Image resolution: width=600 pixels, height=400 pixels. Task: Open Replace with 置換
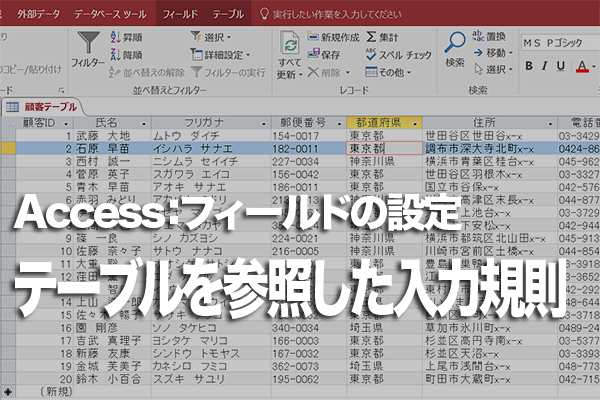pyautogui.click(x=489, y=36)
